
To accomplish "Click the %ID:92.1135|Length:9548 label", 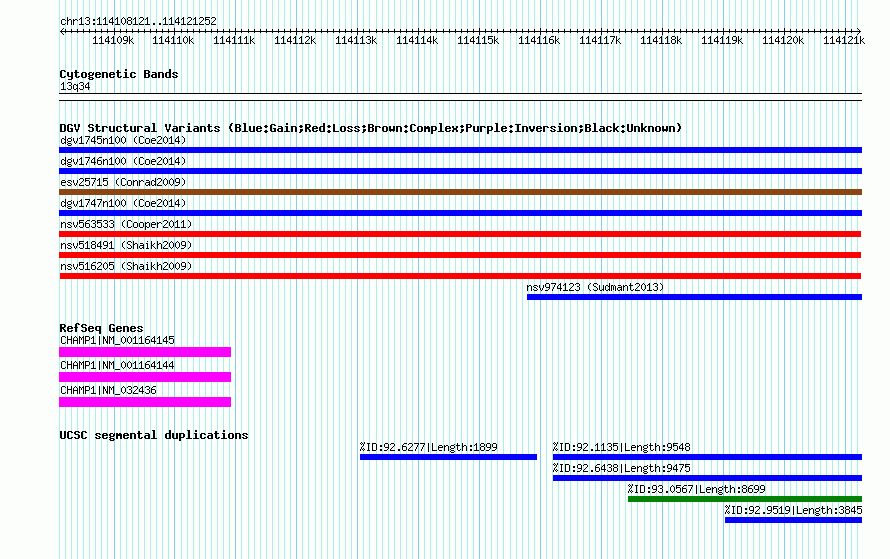I will point(622,447).
